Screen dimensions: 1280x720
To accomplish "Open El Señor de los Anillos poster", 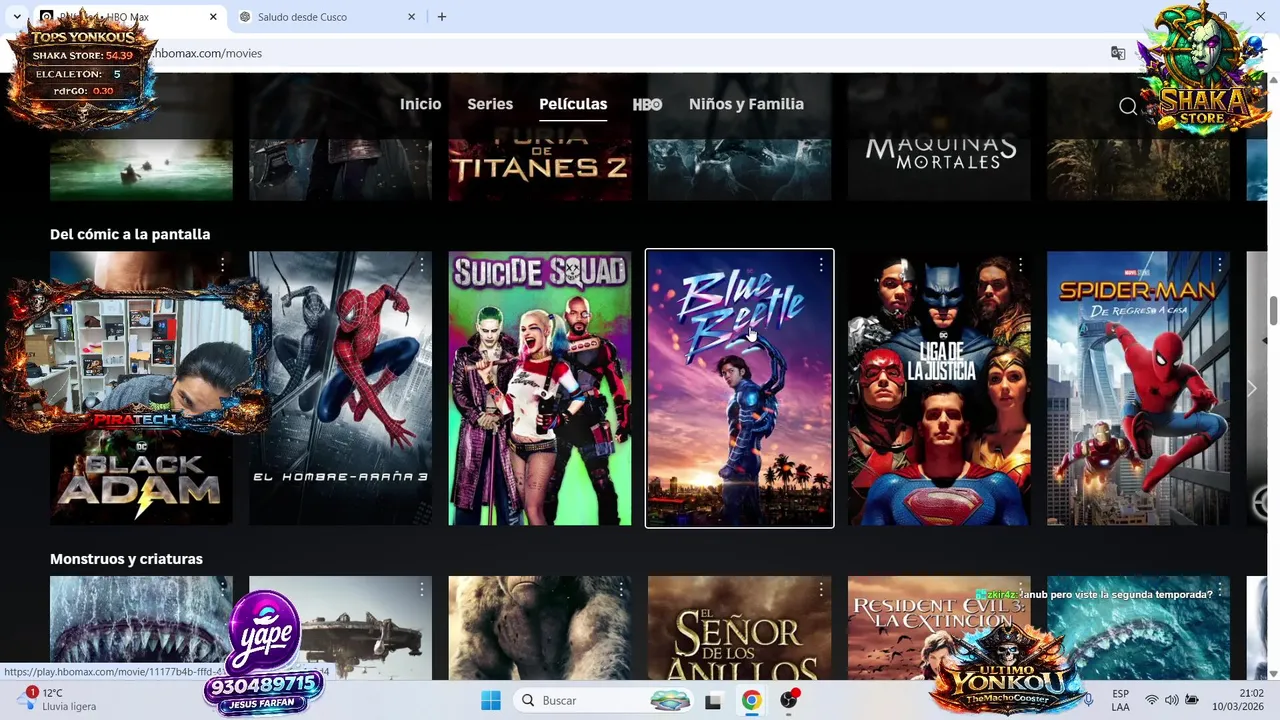I will [x=739, y=628].
